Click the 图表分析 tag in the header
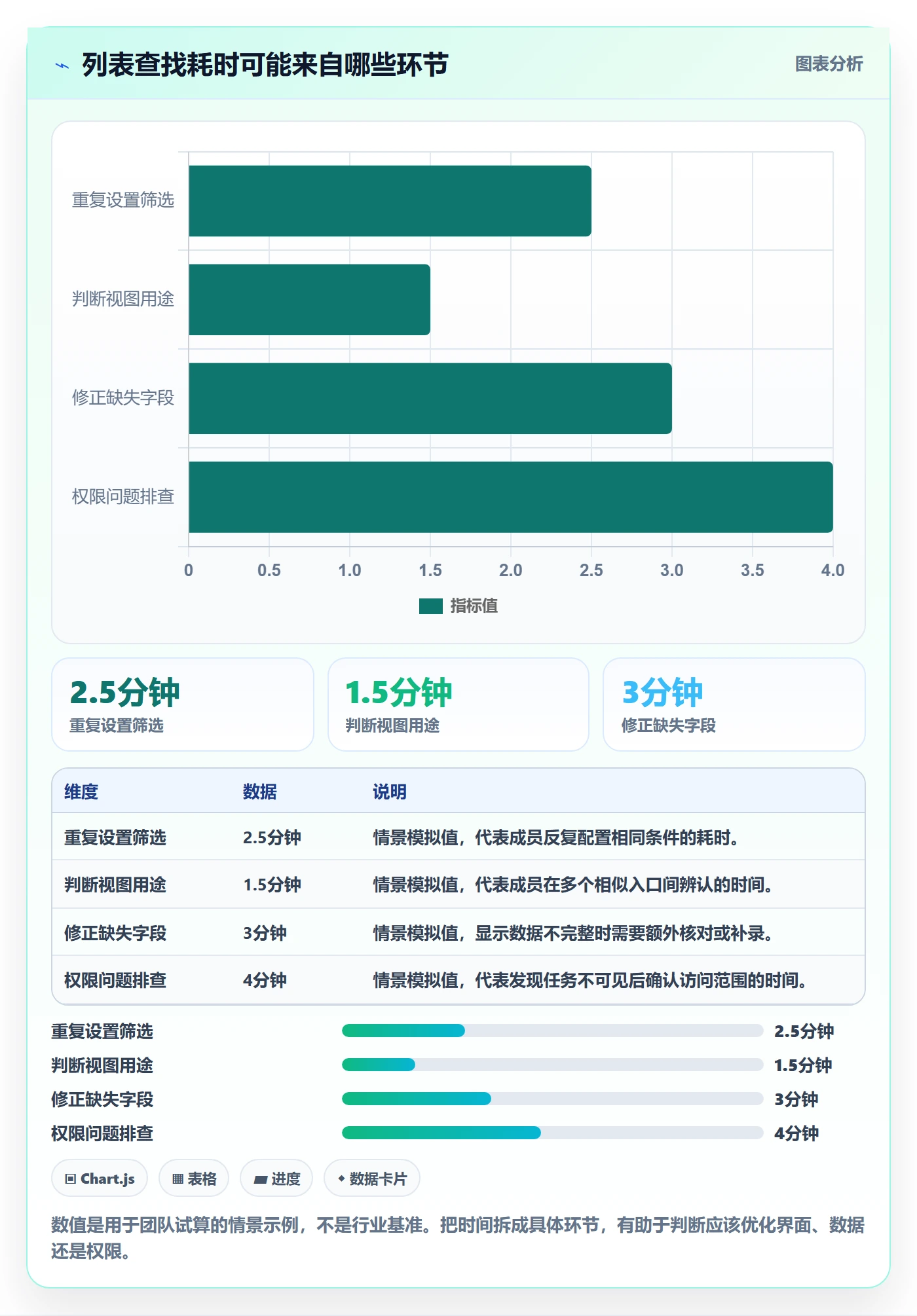This screenshot has height=1316, width=917. (829, 64)
